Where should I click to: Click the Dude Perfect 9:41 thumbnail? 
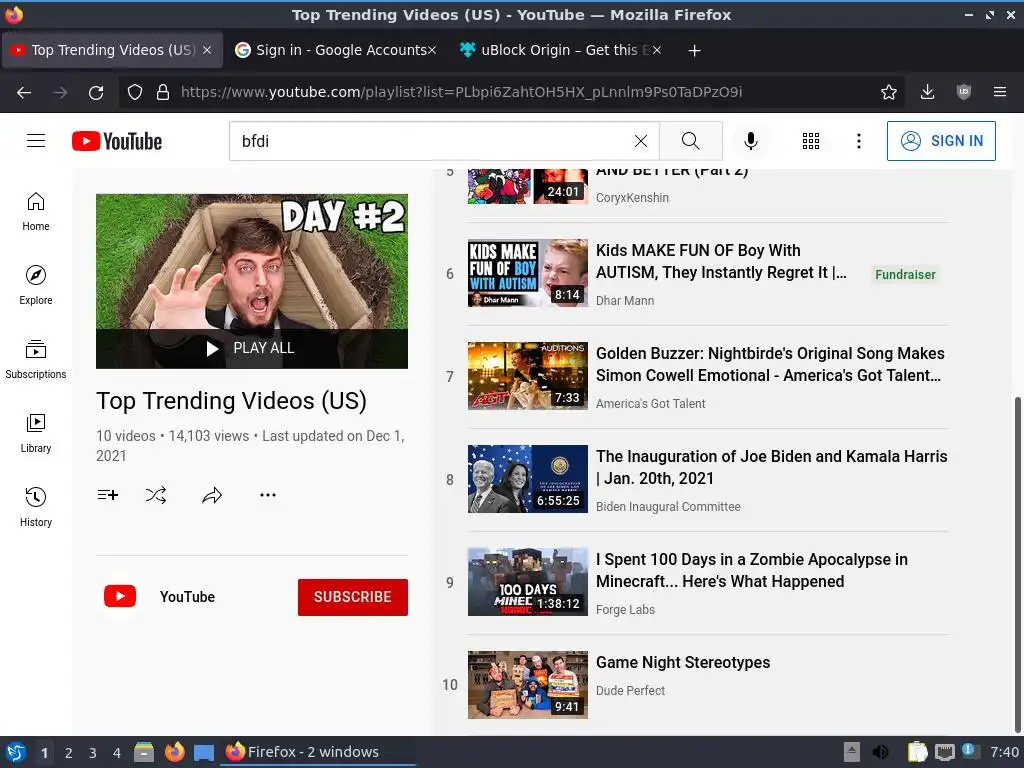(x=528, y=685)
